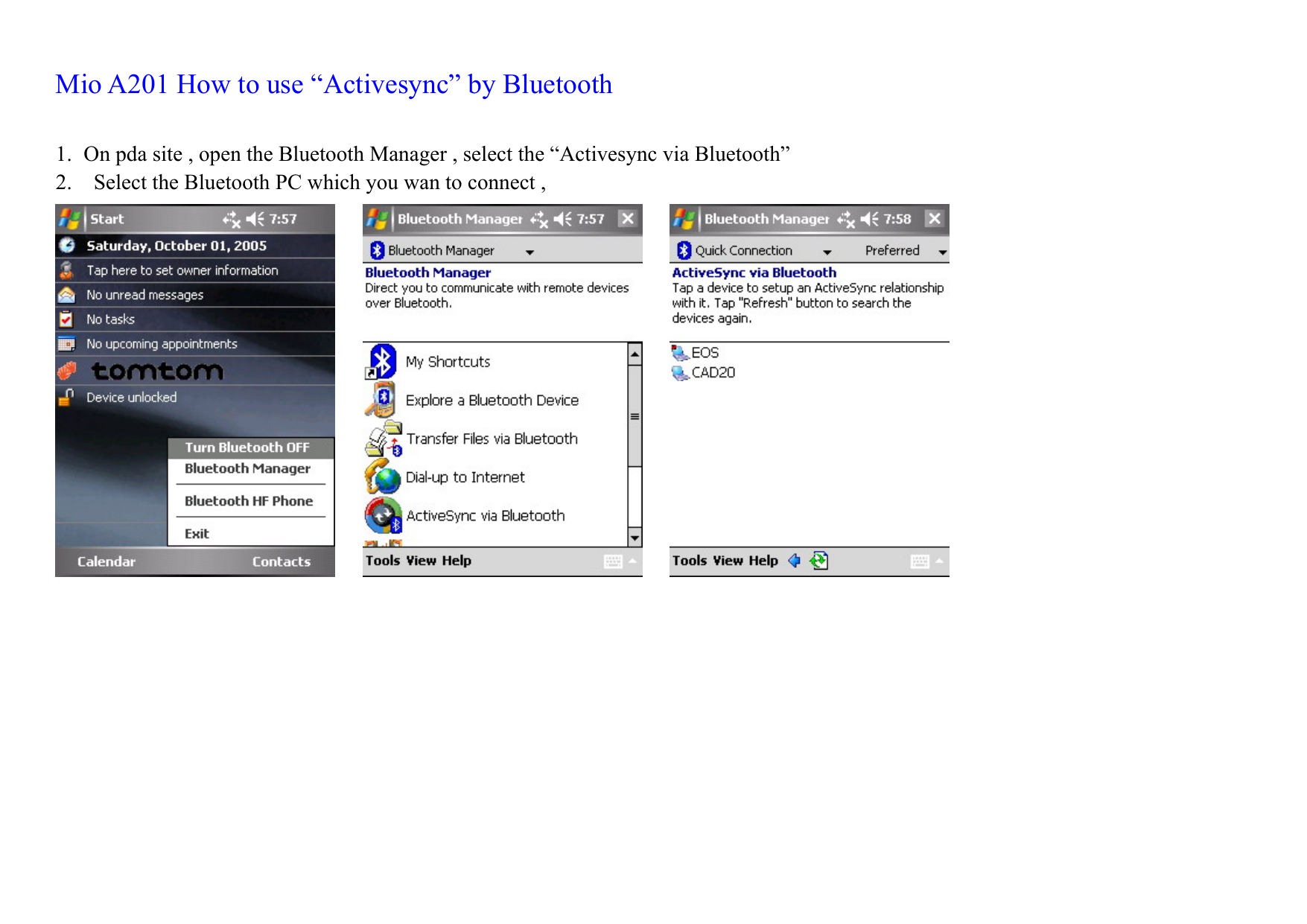Expand Bluetooth Manager dropdown arrow
The height and width of the screenshot is (924, 1307).
tap(530, 252)
